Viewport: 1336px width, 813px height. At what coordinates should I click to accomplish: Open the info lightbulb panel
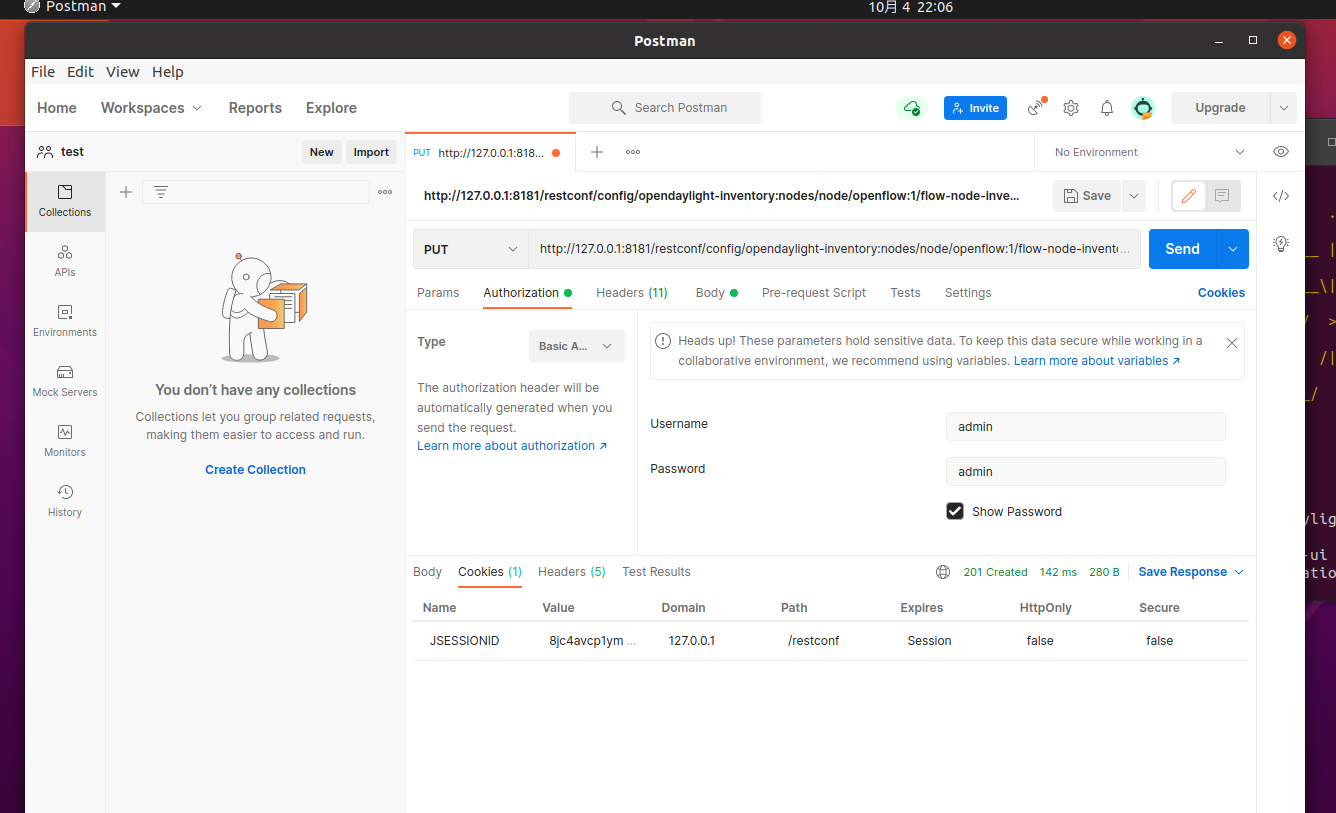coord(1281,243)
